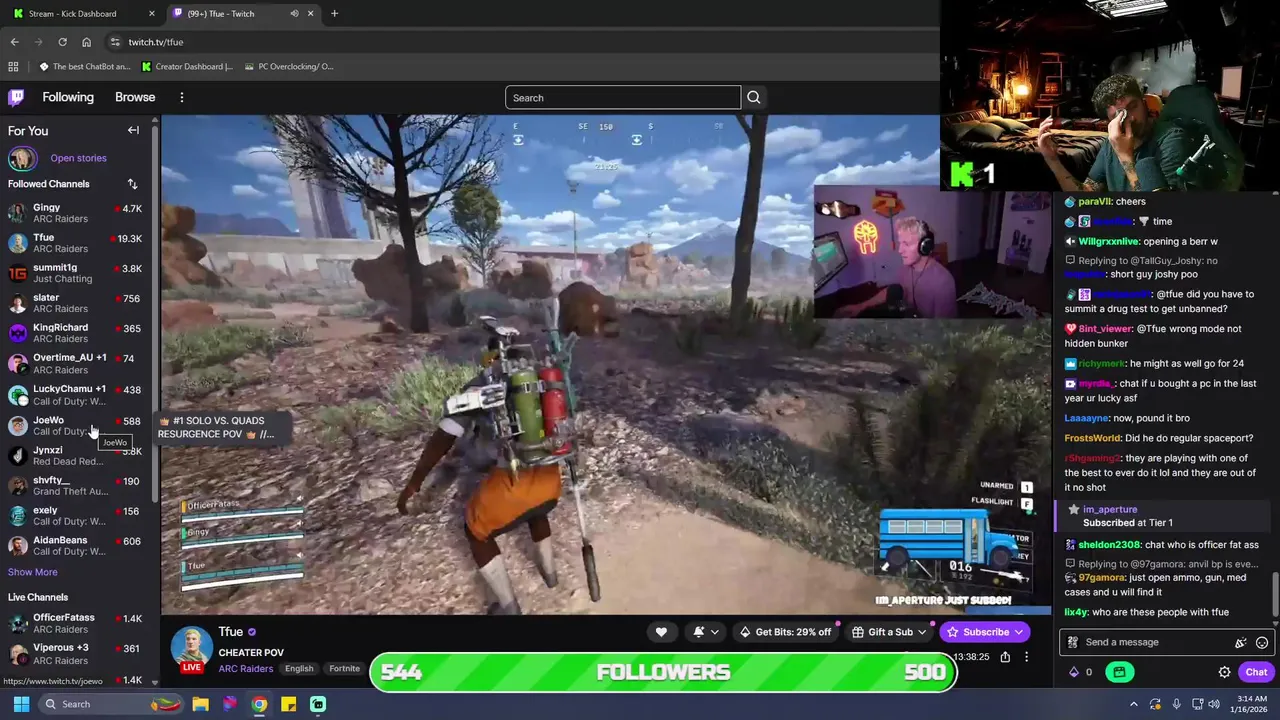Open the three-dot more menu beside Browse
Screen dimensions: 1280x720
pyautogui.click(x=181, y=97)
